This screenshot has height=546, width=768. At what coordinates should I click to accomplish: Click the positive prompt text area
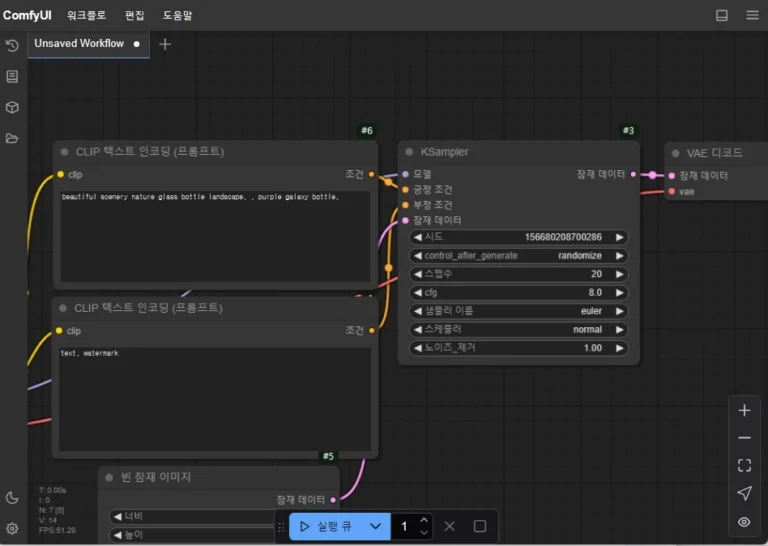pos(216,236)
